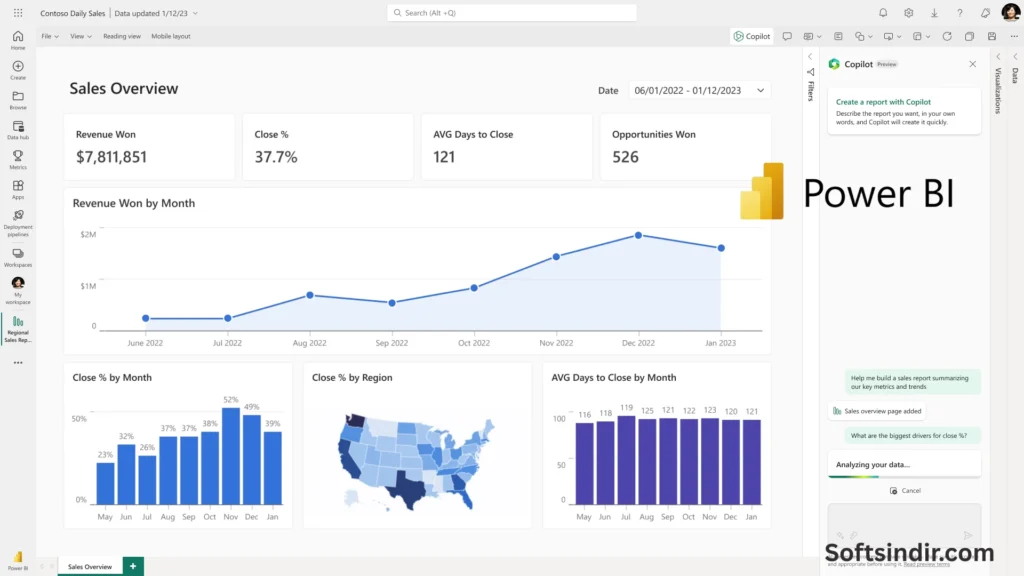The width and height of the screenshot is (1024, 576).
Task: Open the app launcher grid icon
Action: pyautogui.click(x=18, y=13)
